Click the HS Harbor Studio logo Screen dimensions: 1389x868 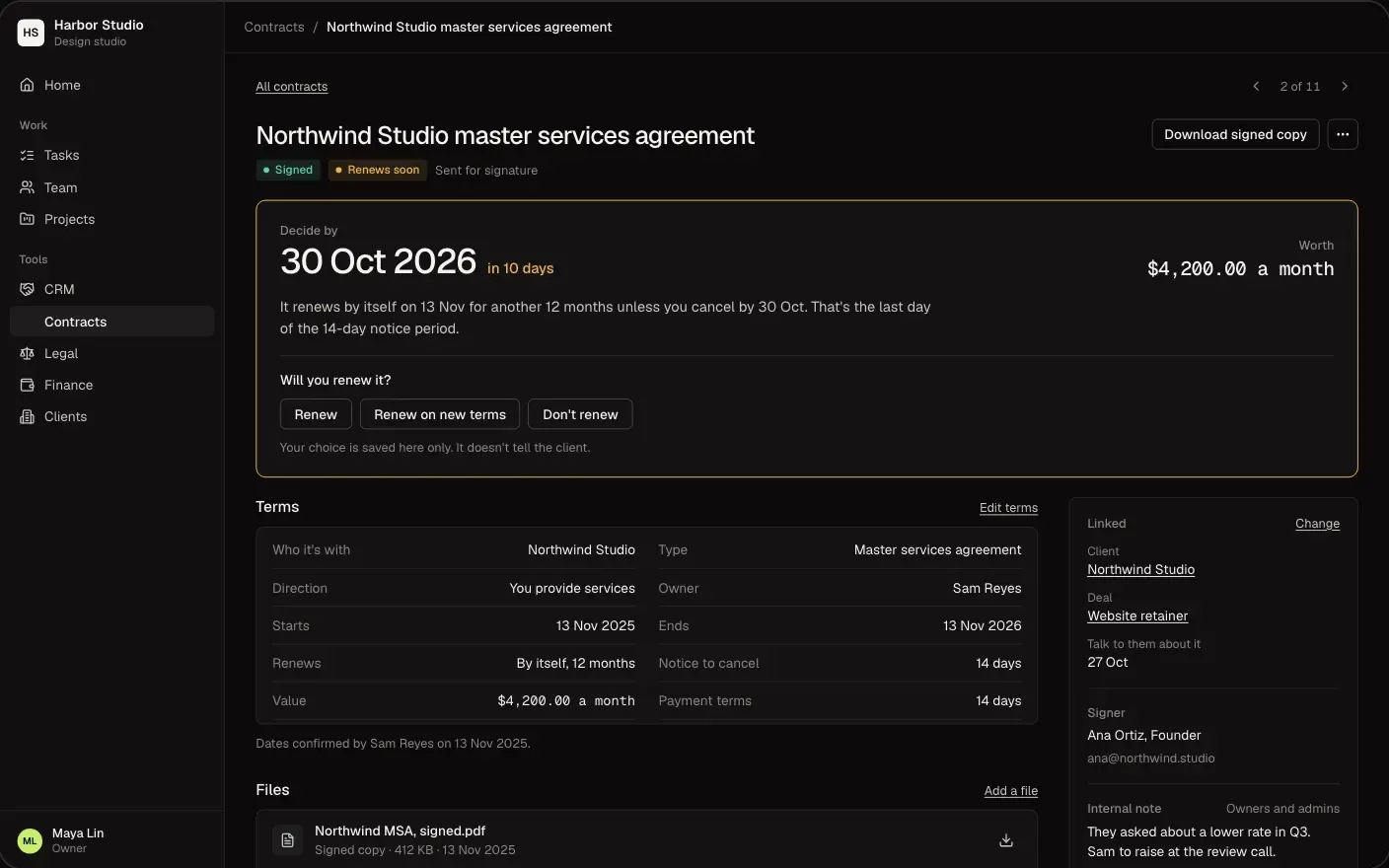coord(32,33)
